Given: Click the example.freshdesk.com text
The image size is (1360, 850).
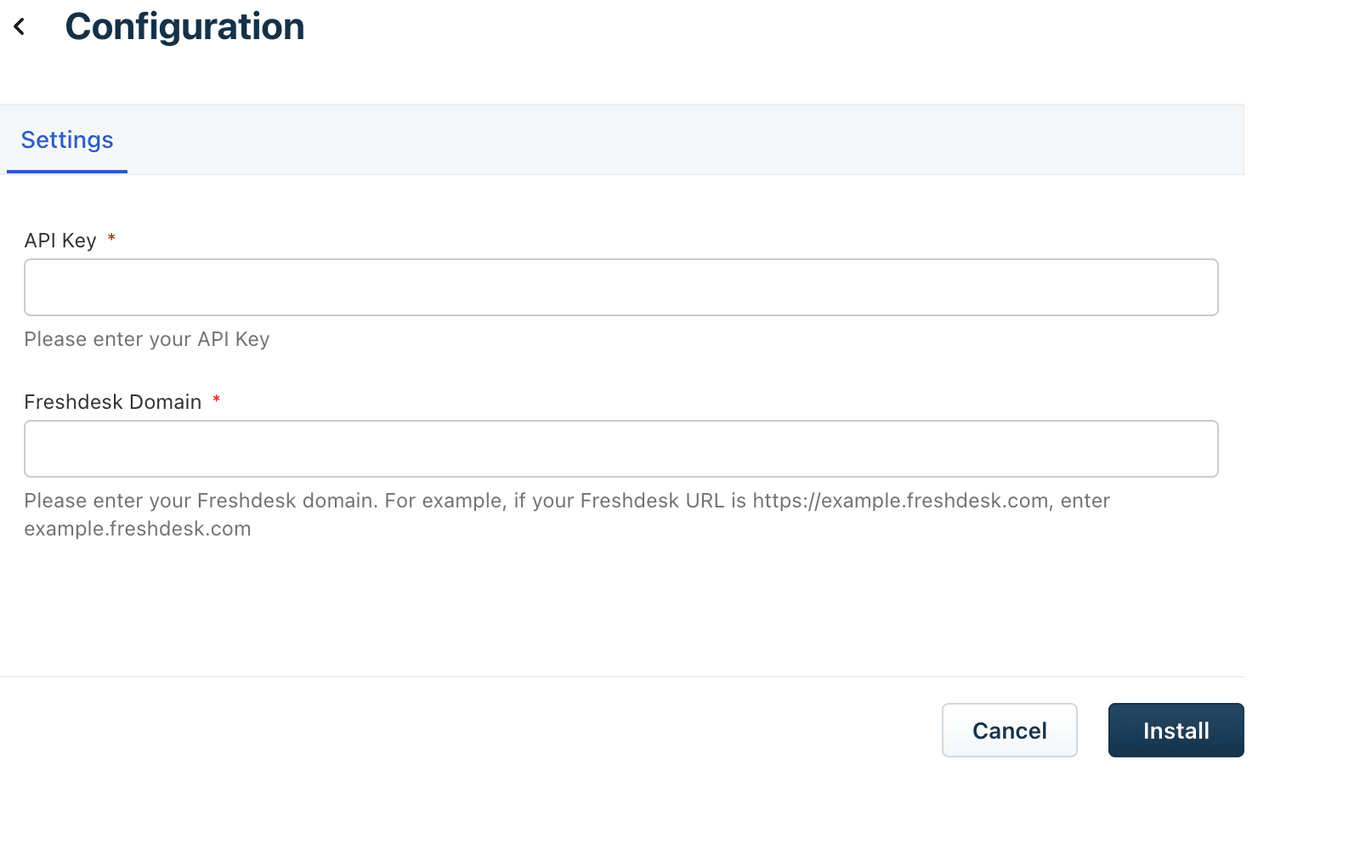Looking at the screenshot, I should pos(137,528).
